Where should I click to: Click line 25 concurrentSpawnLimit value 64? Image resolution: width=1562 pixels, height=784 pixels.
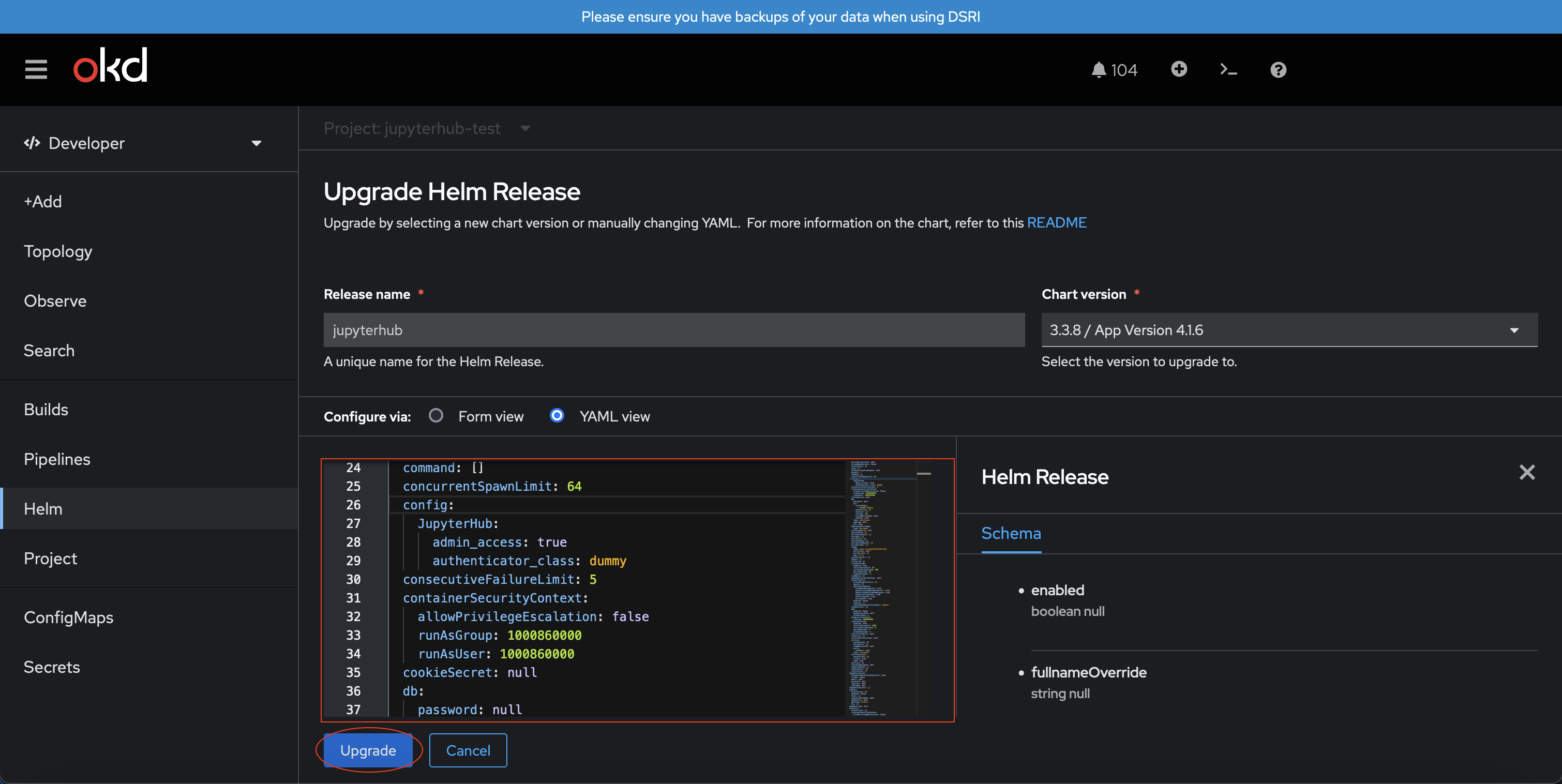point(574,486)
